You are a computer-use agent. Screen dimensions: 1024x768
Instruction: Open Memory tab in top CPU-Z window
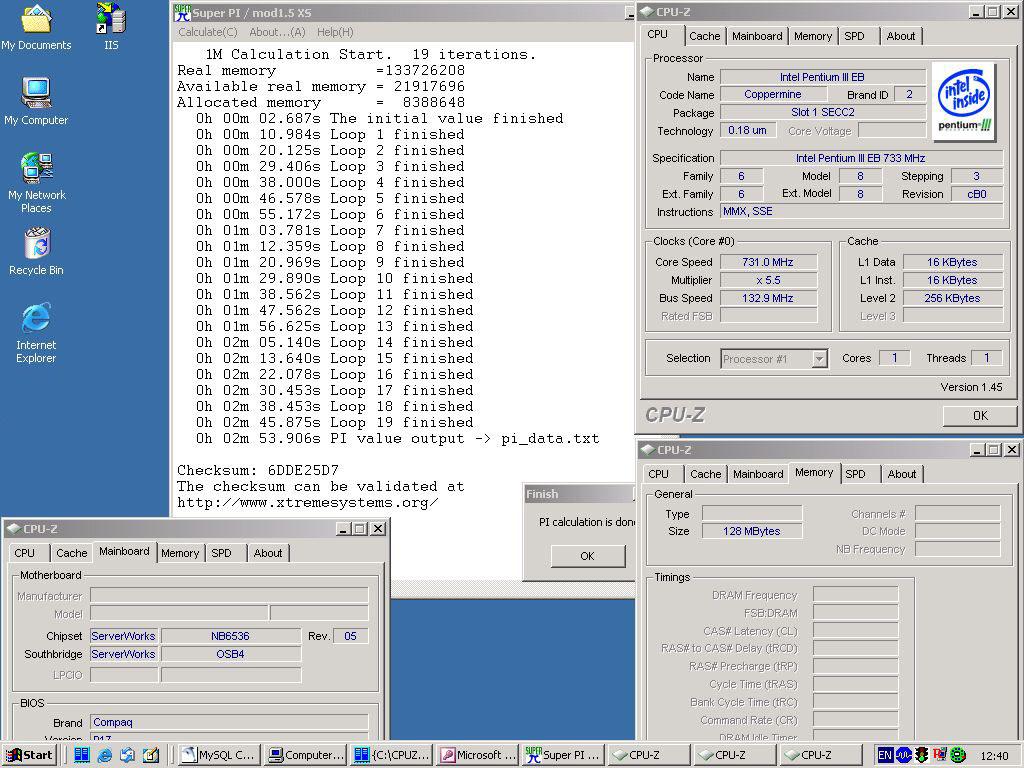click(812, 36)
